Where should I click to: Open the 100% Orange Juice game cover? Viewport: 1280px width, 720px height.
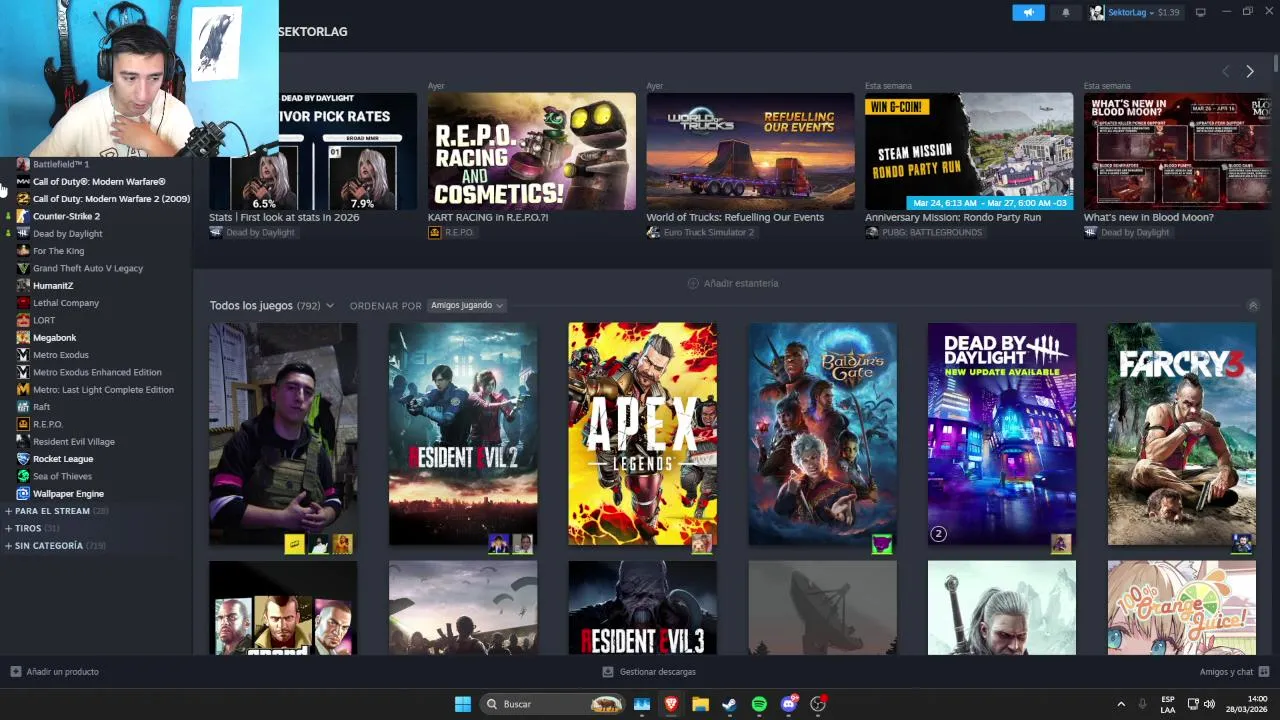(1181, 608)
